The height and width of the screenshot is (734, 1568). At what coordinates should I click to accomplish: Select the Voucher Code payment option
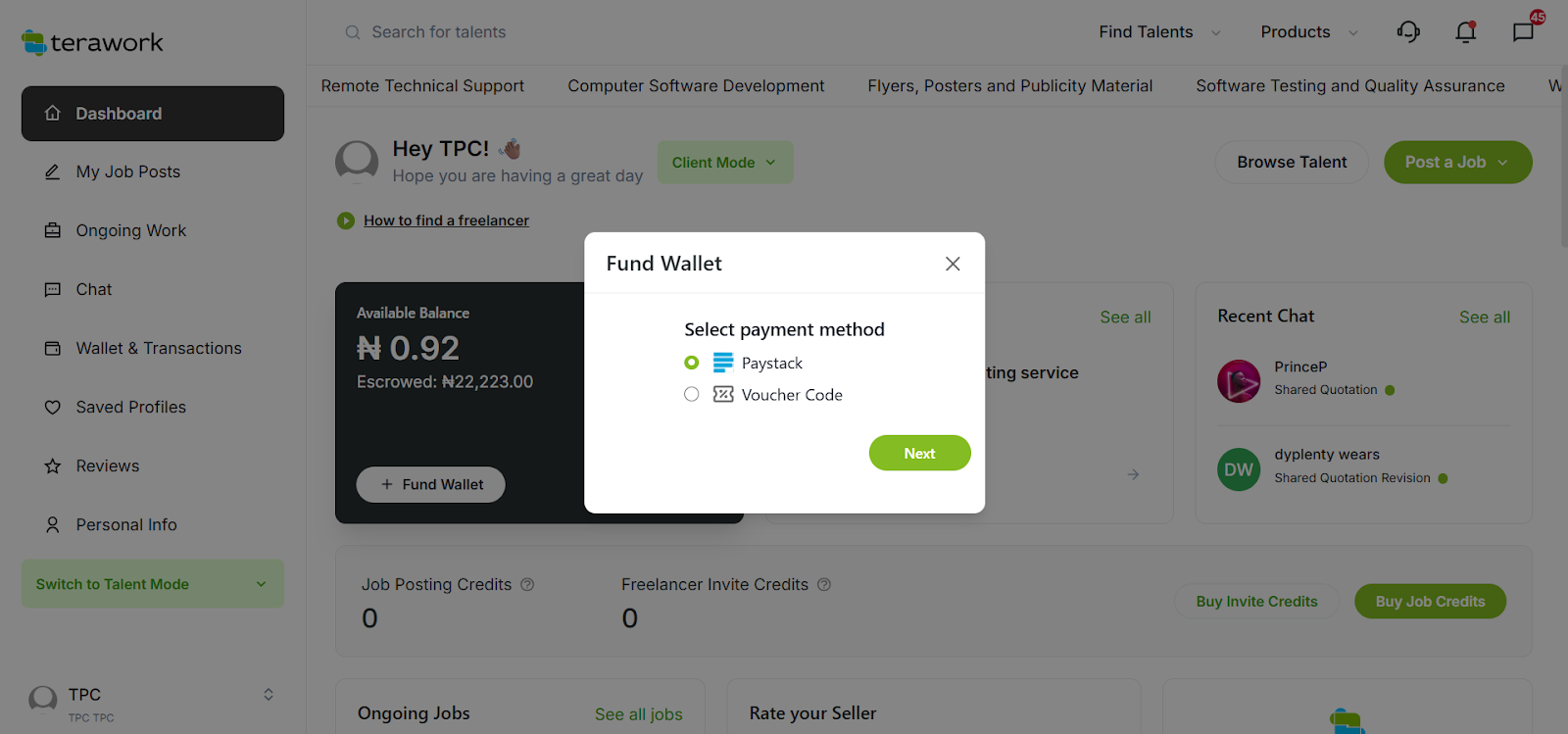click(x=692, y=394)
